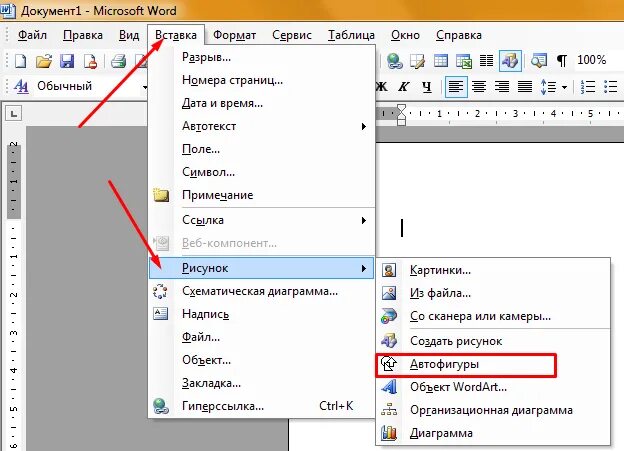The height and width of the screenshot is (451, 624).
Task: Open the Окно menu
Action: [405, 35]
